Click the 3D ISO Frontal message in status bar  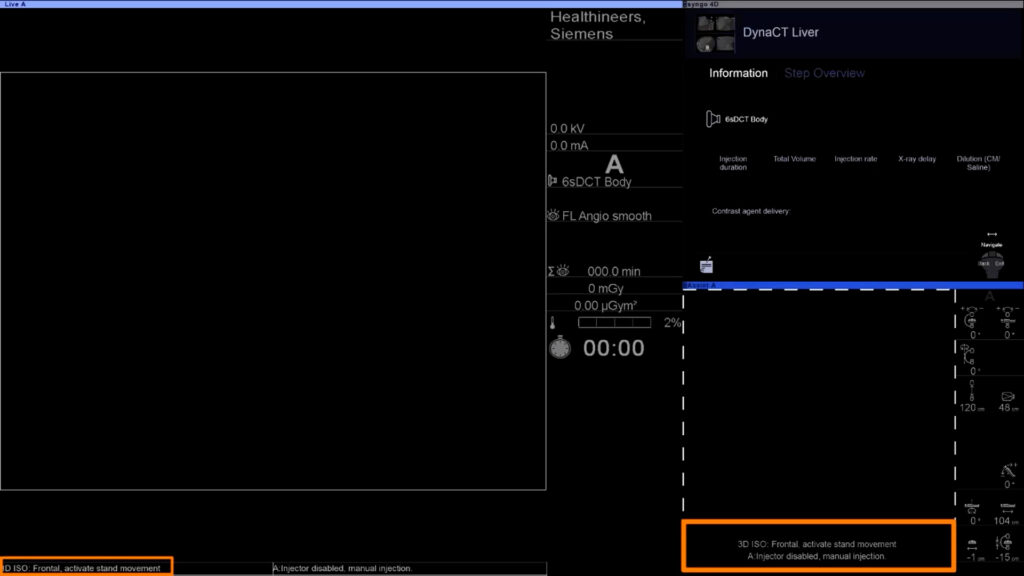pyautogui.click(x=86, y=568)
